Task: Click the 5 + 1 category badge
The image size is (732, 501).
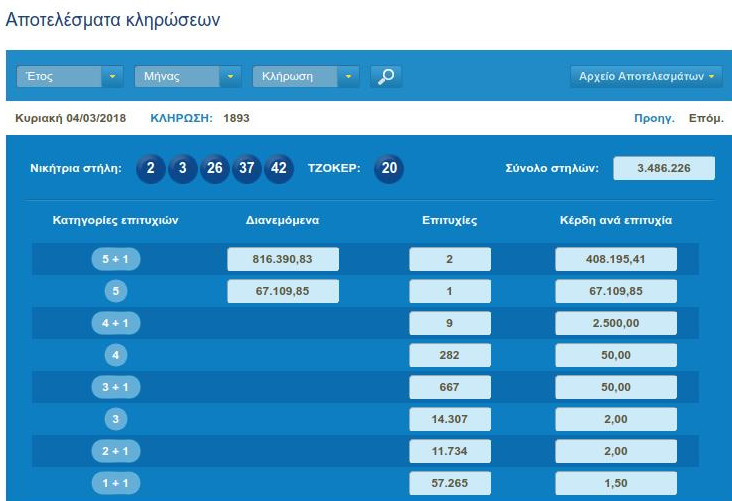Action: pos(115,259)
